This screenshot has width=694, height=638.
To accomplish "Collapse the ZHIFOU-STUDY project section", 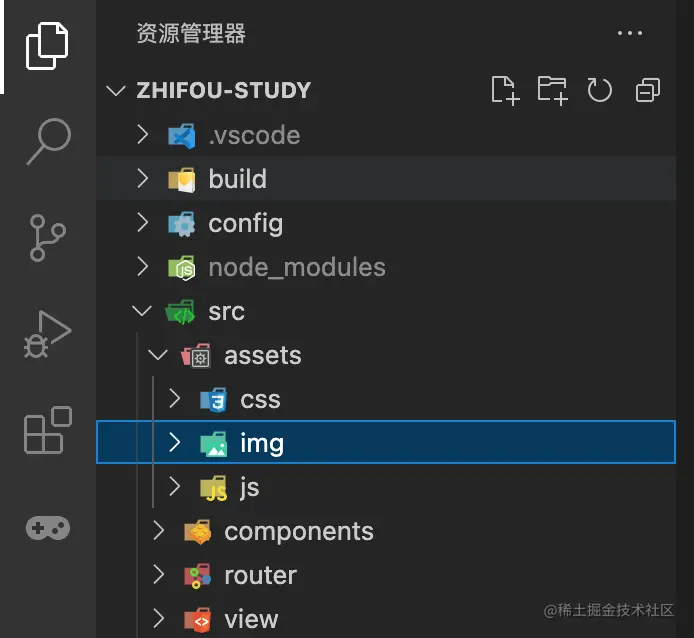I will point(116,91).
